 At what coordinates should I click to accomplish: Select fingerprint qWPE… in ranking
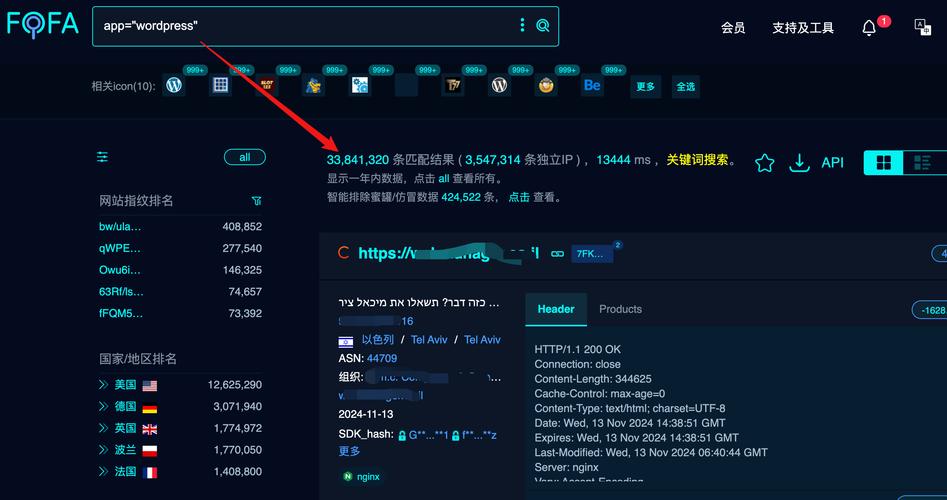(120, 248)
